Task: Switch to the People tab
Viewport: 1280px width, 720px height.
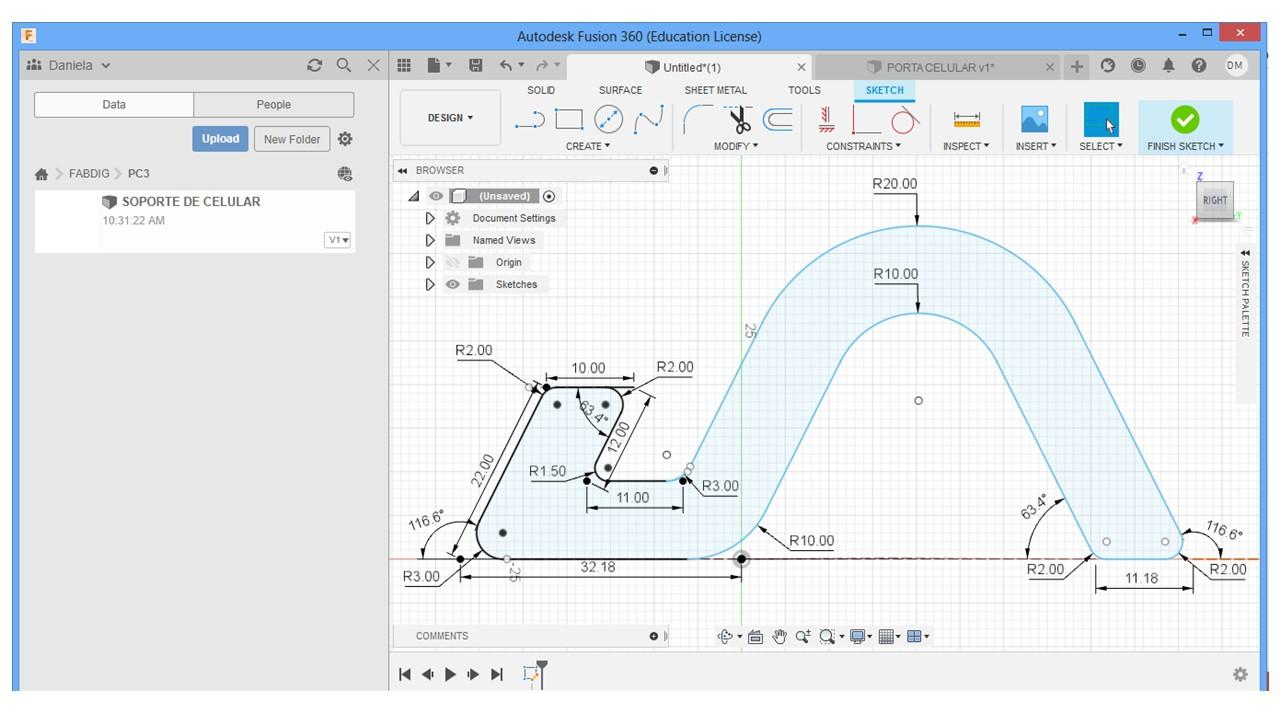Action: (x=273, y=105)
